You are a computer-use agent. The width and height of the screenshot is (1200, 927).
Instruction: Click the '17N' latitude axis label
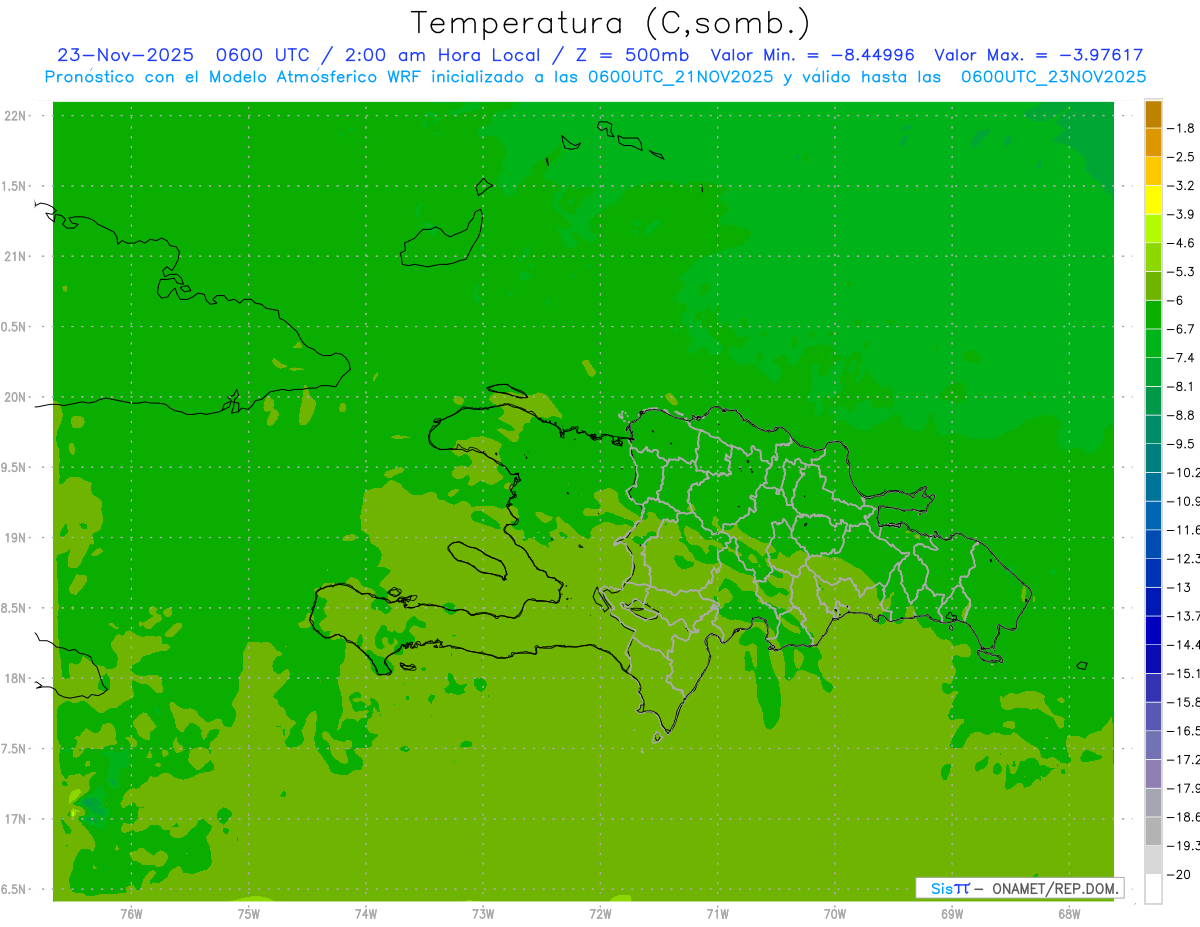tap(17, 819)
